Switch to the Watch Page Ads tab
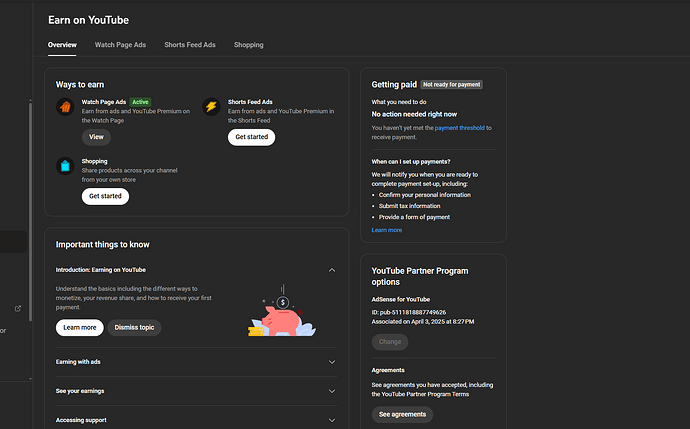 click(x=120, y=45)
